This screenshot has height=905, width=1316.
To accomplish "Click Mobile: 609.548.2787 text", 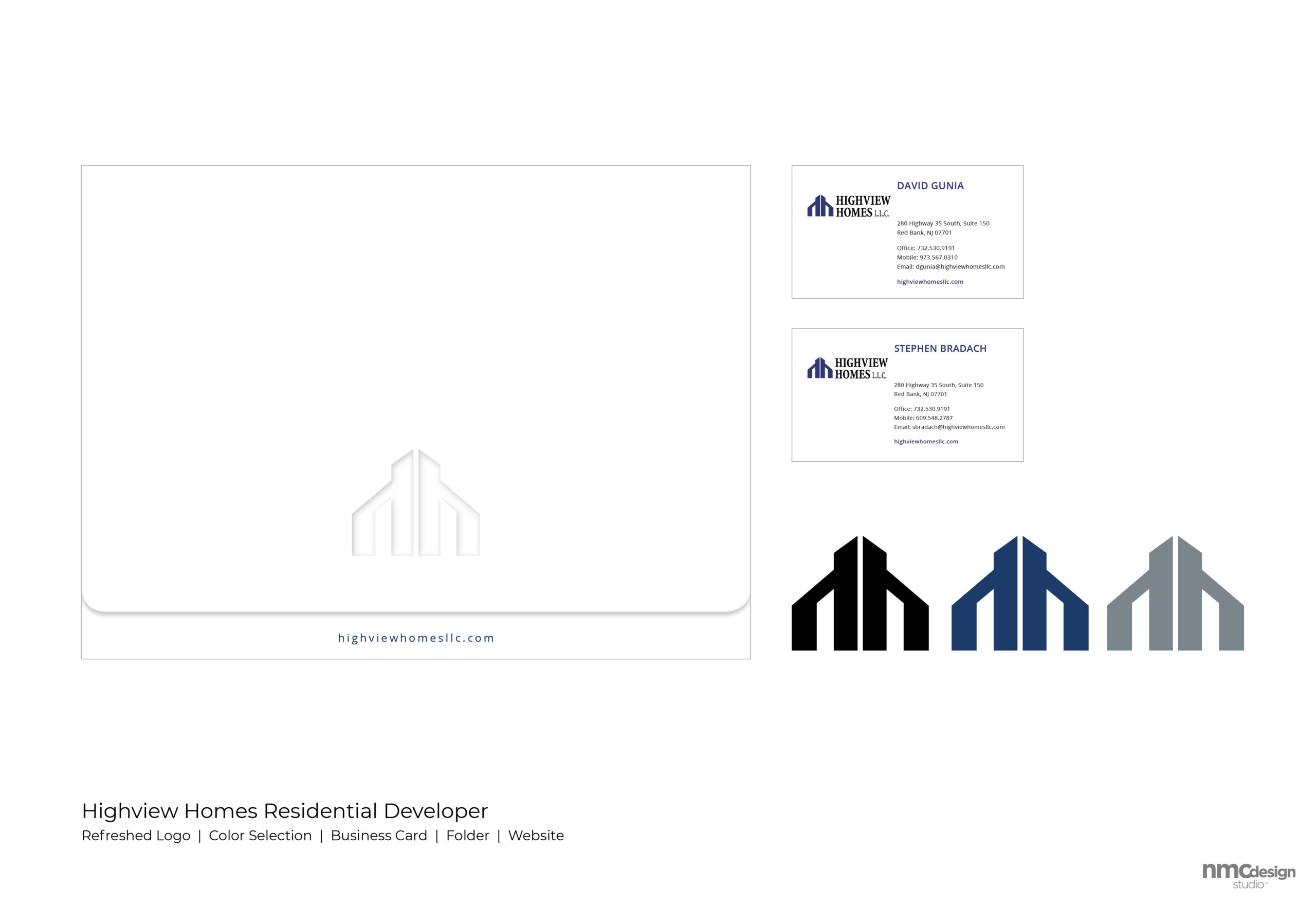I will tap(923, 418).
